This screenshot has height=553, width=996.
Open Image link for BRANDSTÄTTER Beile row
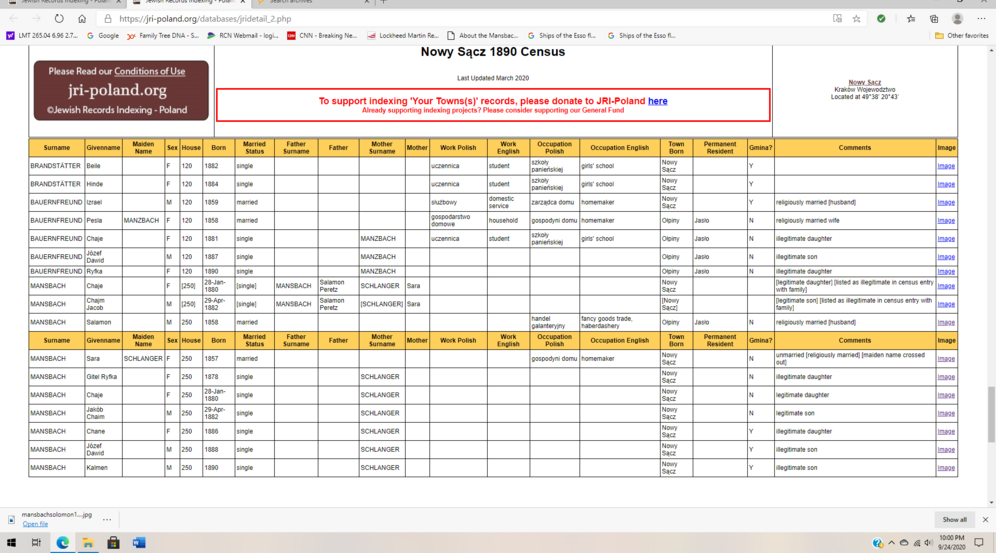coord(946,166)
